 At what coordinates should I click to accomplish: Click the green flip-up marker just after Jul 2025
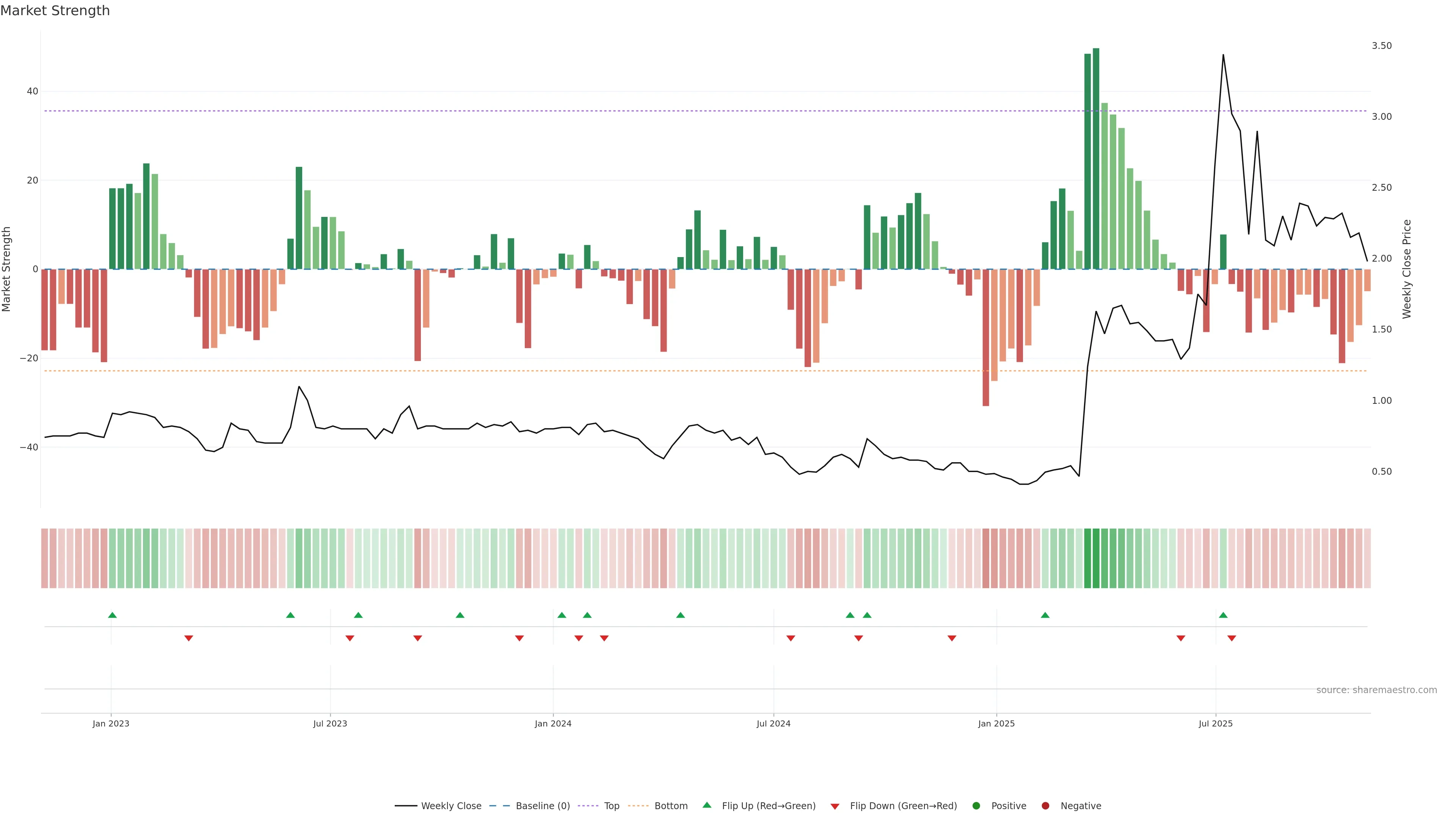click(x=1223, y=615)
